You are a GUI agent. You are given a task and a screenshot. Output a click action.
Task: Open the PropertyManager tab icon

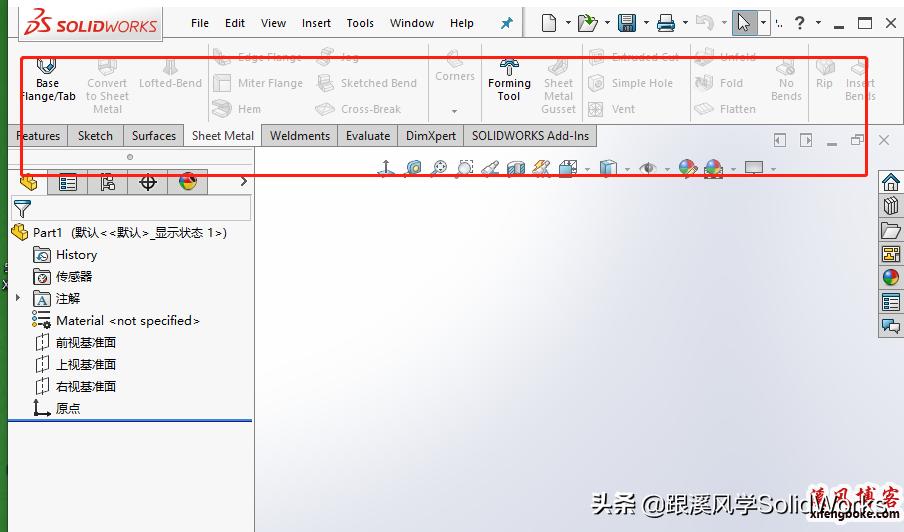pyautogui.click(x=67, y=183)
